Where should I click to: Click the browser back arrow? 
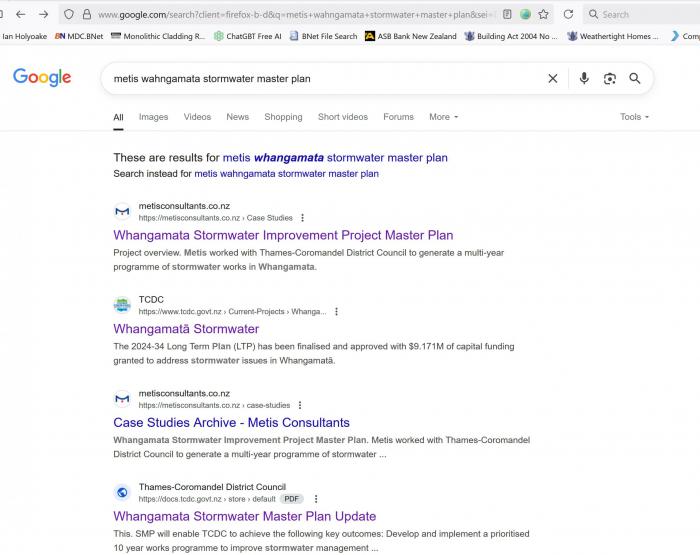pos(20,14)
